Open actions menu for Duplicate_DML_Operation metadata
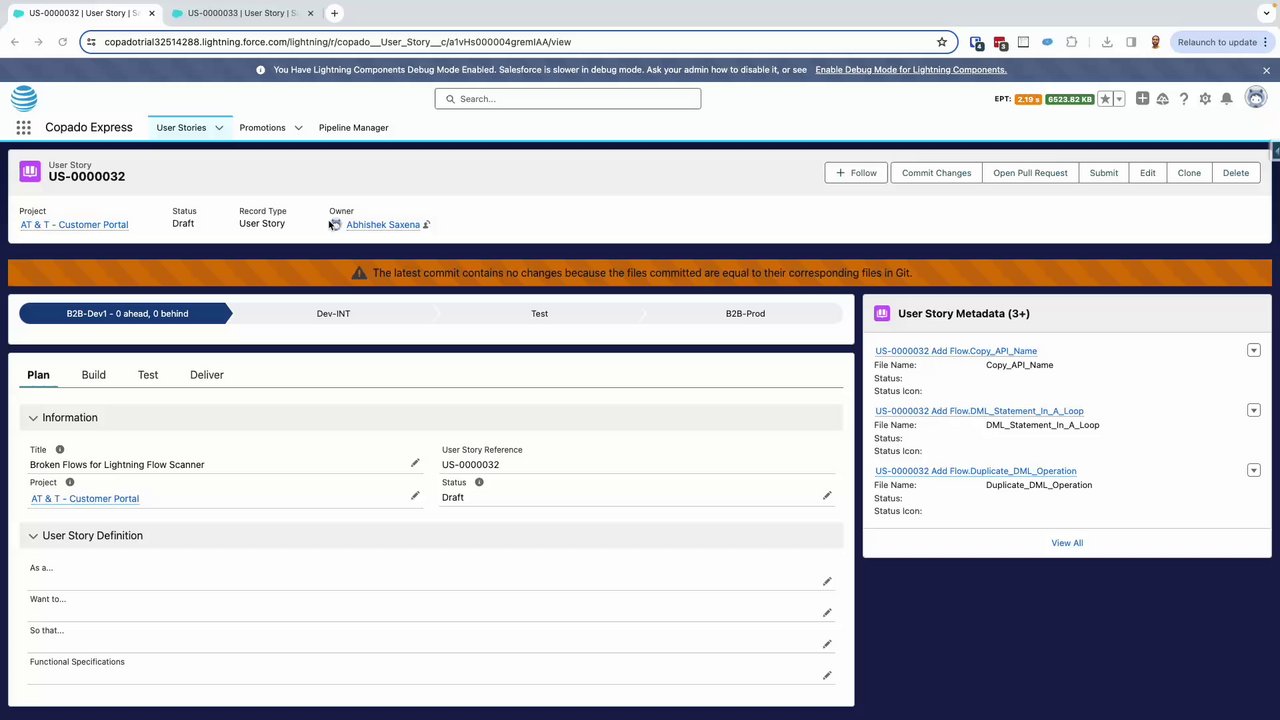 pyautogui.click(x=1254, y=470)
